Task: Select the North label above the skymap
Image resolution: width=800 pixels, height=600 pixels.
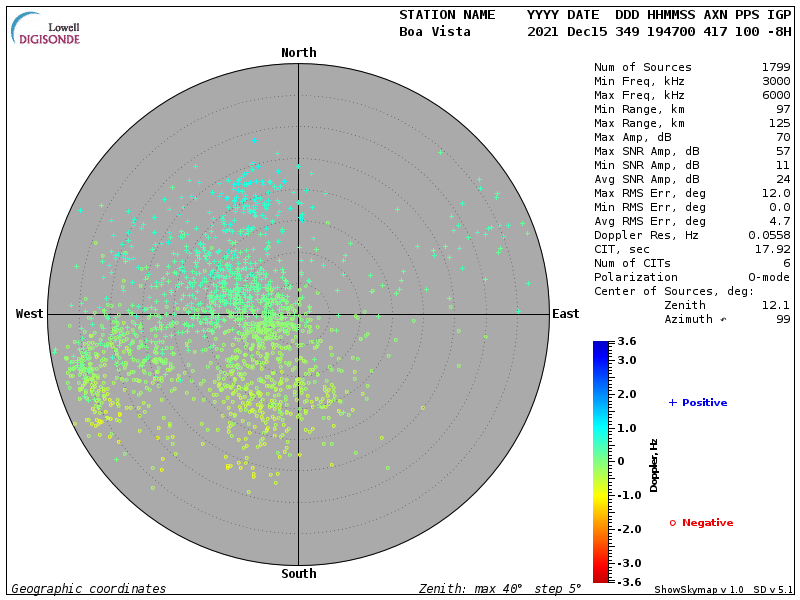Action: pos(298,52)
